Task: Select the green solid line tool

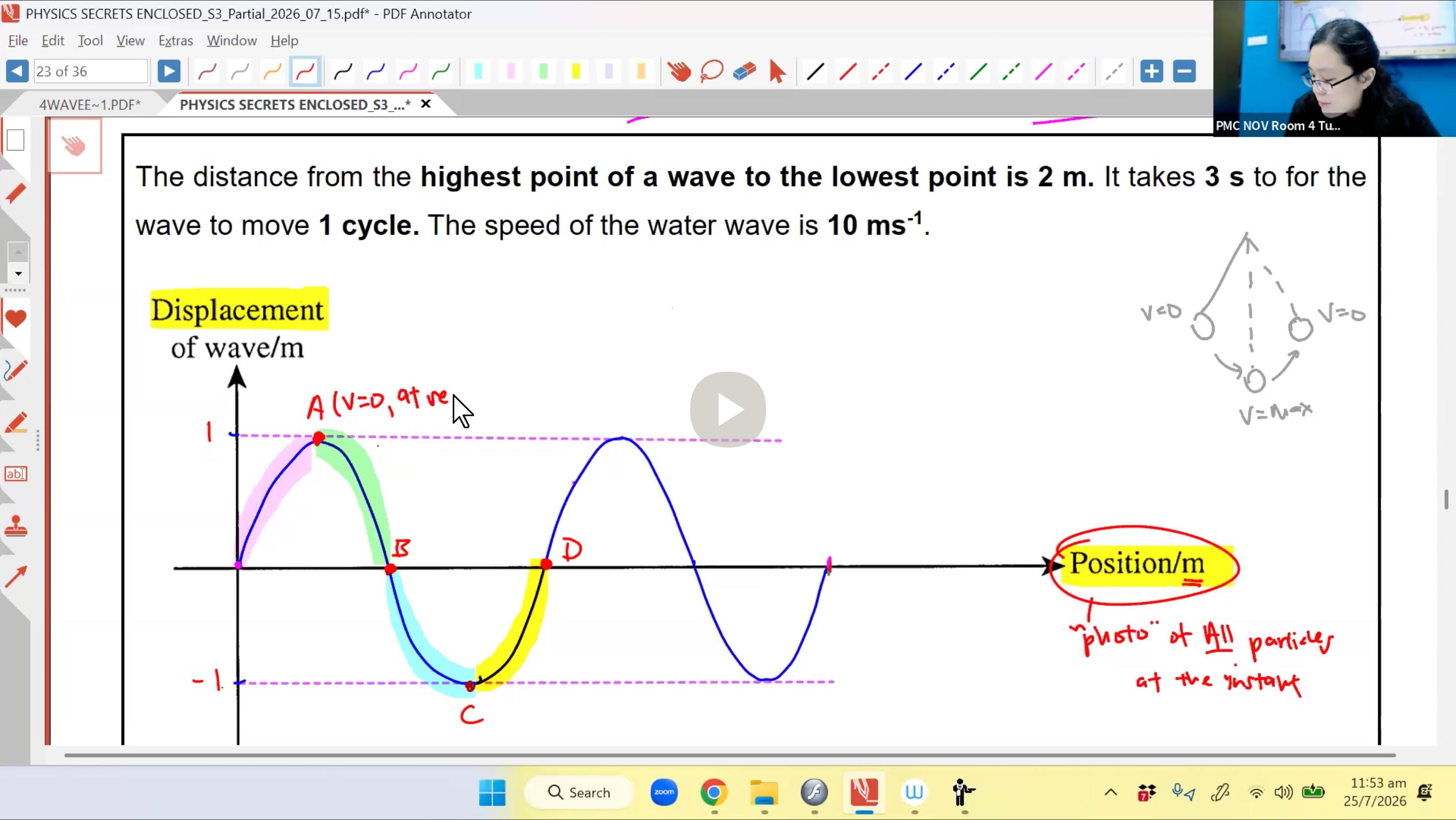Action: click(x=979, y=72)
